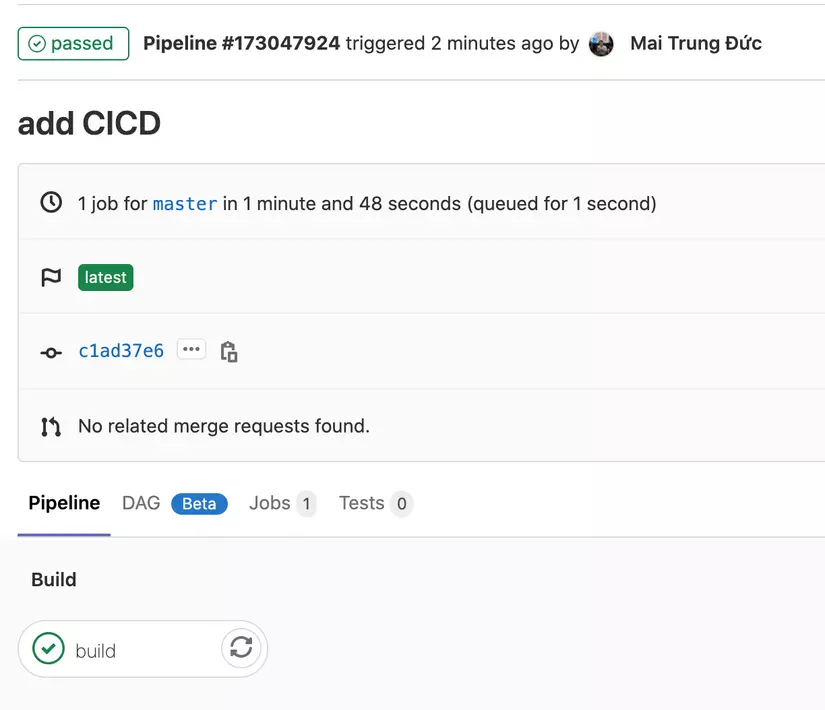Screen dimensions: 825x710
Task: Open commit c1ad37e6
Action: [x=120, y=351]
